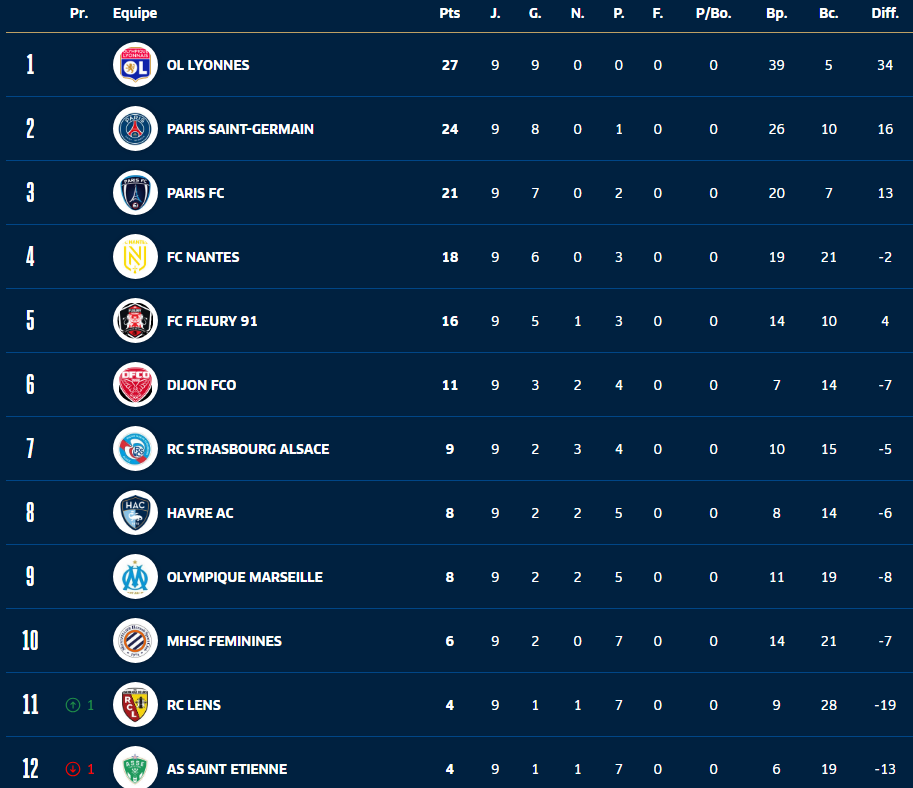Select the Bp. goals-for column header
913x788 pixels.
tap(776, 13)
